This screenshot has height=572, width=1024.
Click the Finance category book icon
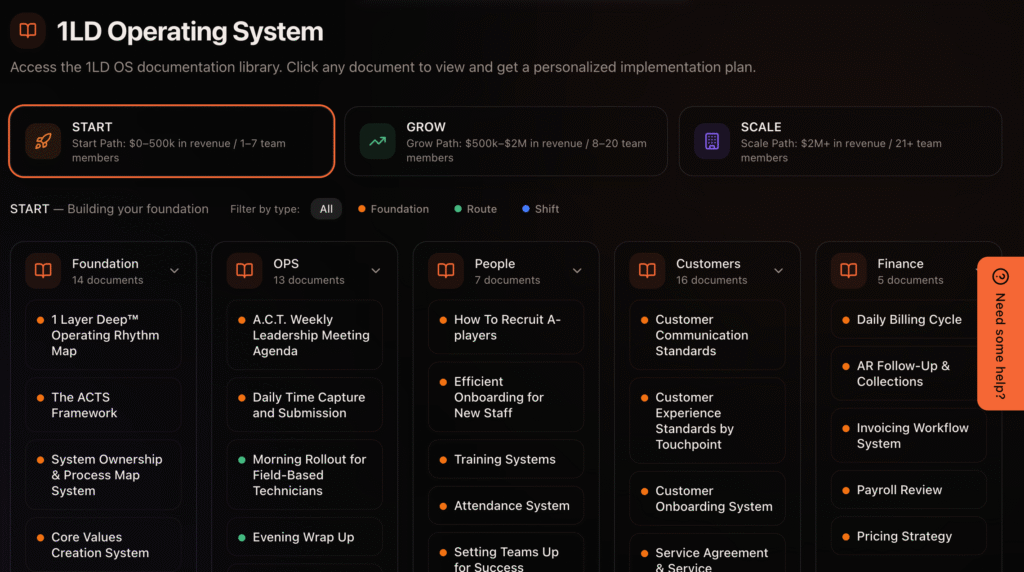coord(849,271)
